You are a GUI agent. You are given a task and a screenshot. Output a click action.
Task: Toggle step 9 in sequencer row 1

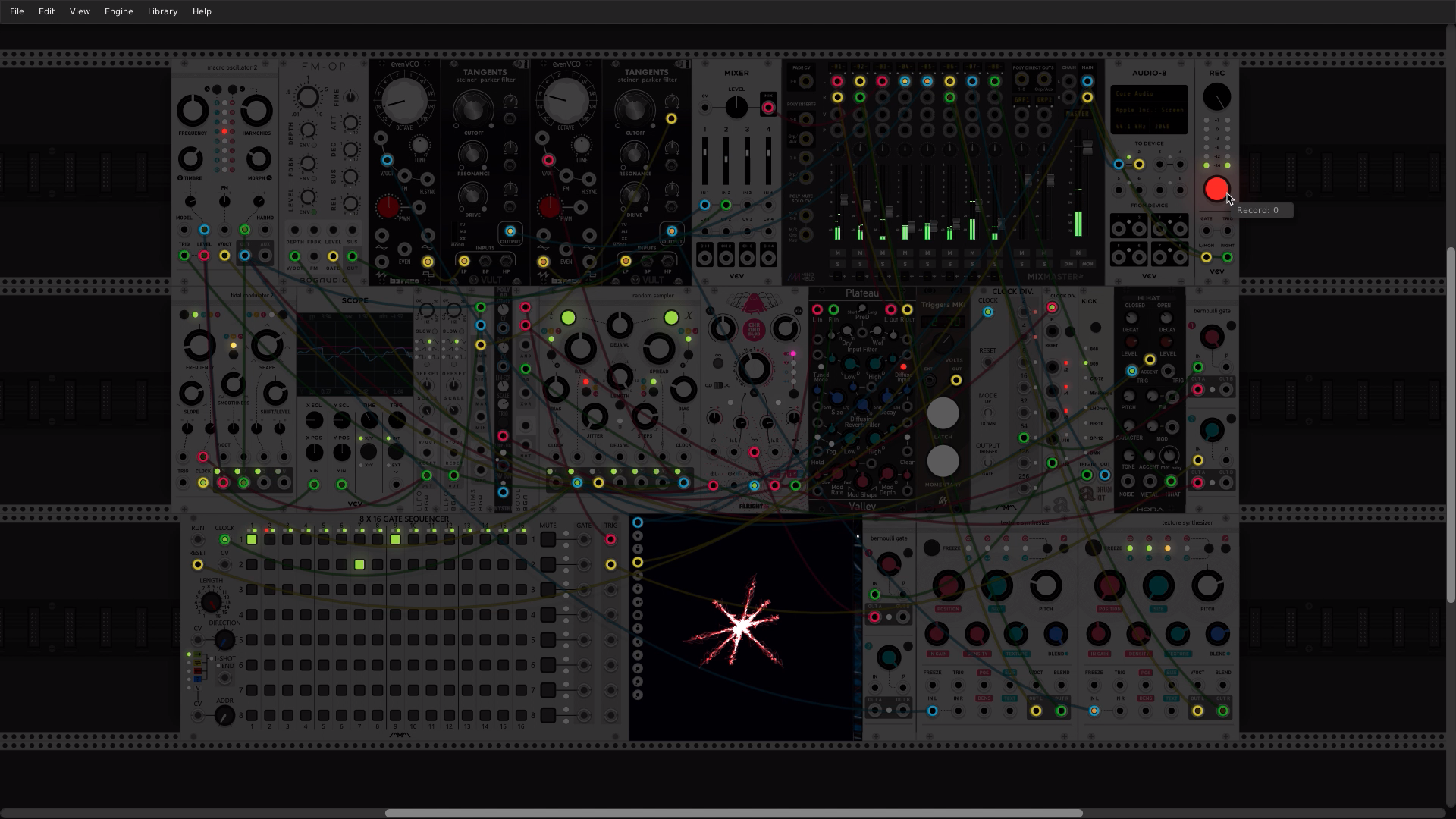pyautogui.click(x=395, y=540)
